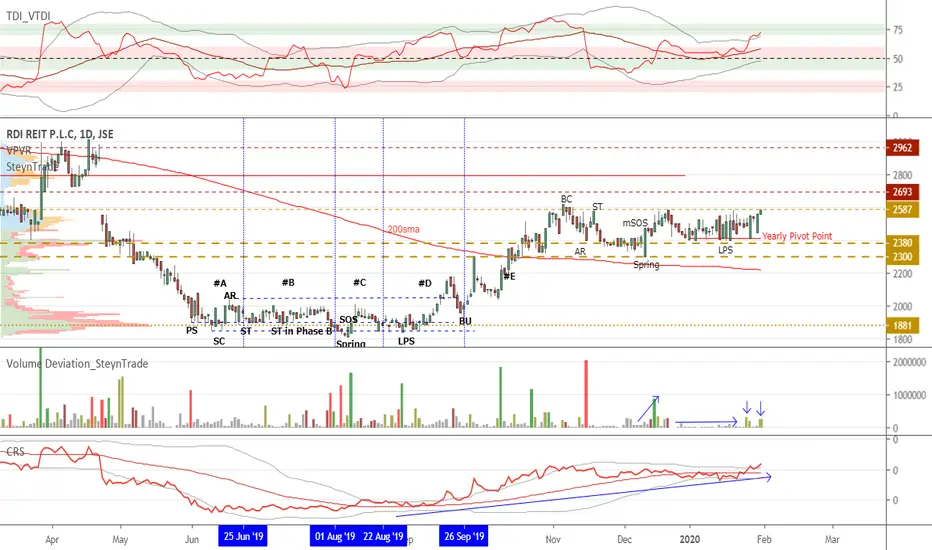This screenshot has height=550, width=932.
Task: Click the Spring label under mSOS
Action: pos(646,265)
